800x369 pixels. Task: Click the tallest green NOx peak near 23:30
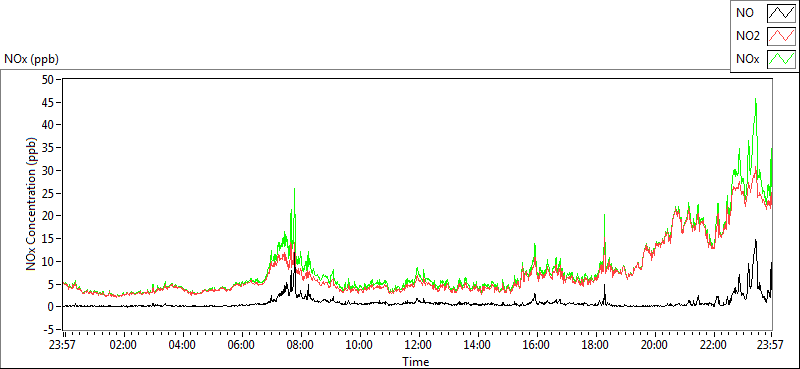pyautogui.click(x=755, y=100)
